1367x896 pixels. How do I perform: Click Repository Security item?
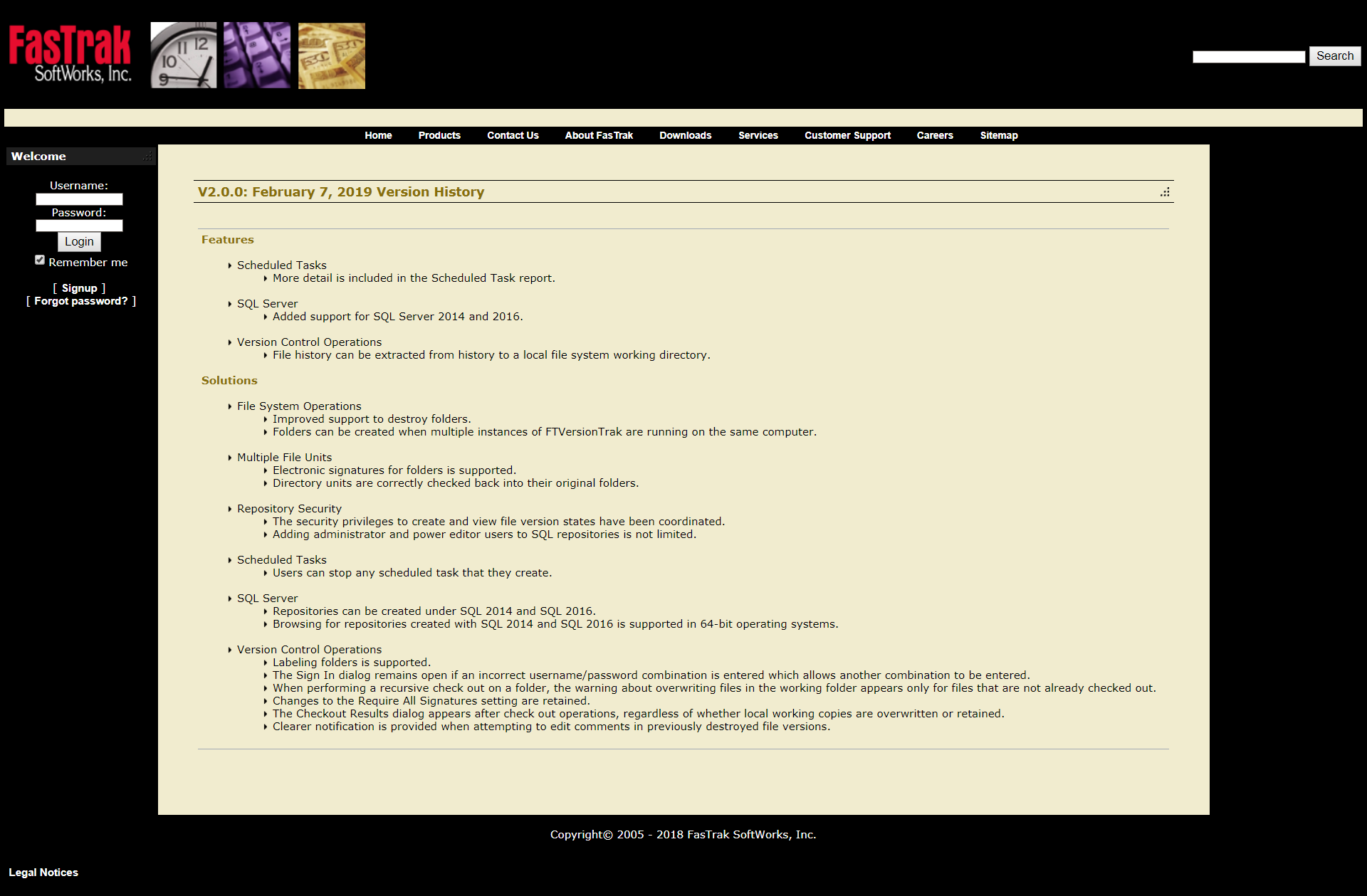(x=289, y=509)
